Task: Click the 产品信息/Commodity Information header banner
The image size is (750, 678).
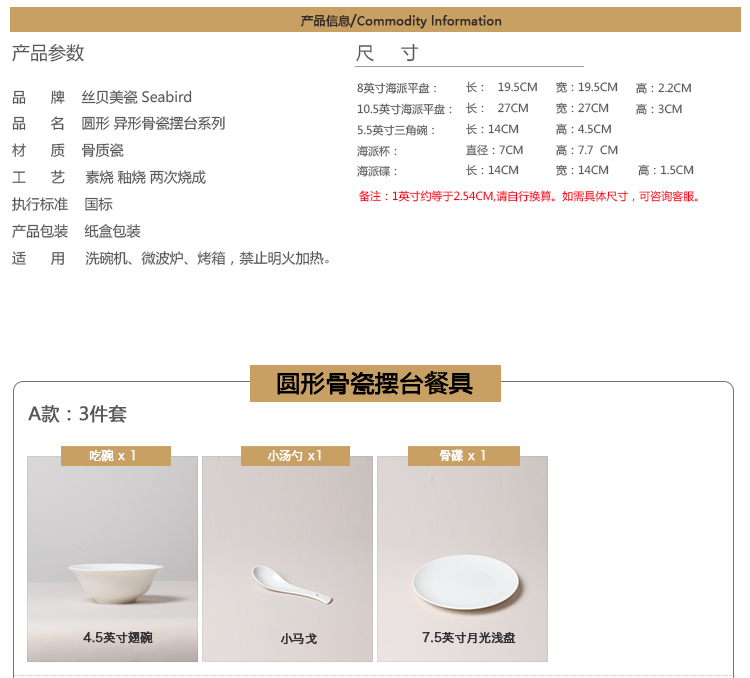Action: (375, 20)
